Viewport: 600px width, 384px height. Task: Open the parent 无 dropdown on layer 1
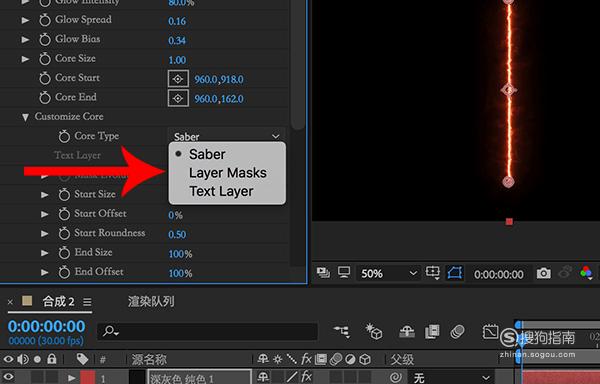tap(450, 378)
